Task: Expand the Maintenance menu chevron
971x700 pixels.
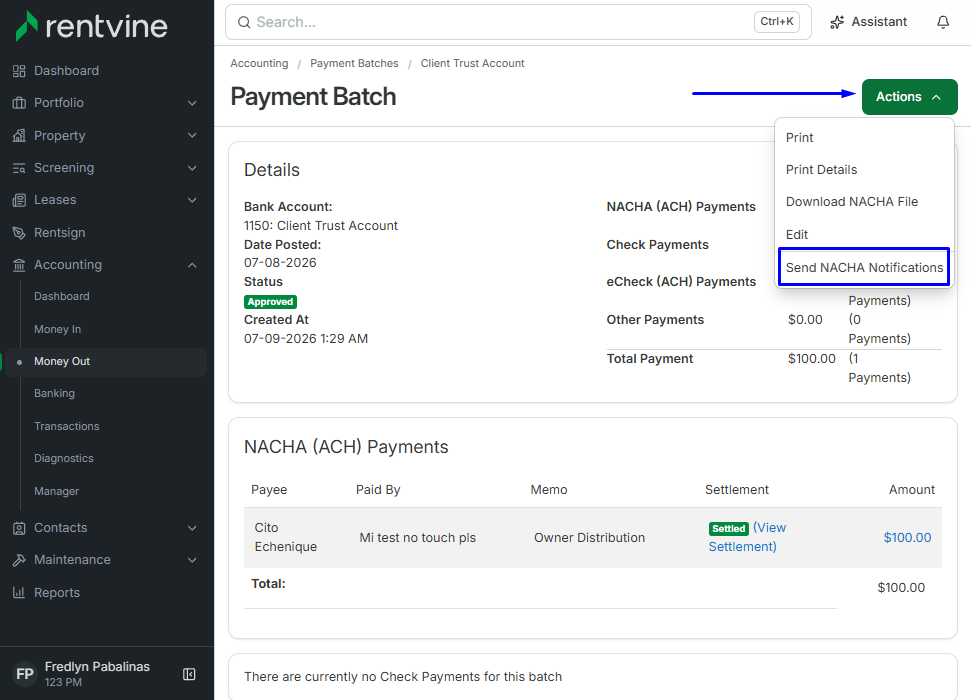Action: [193, 560]
